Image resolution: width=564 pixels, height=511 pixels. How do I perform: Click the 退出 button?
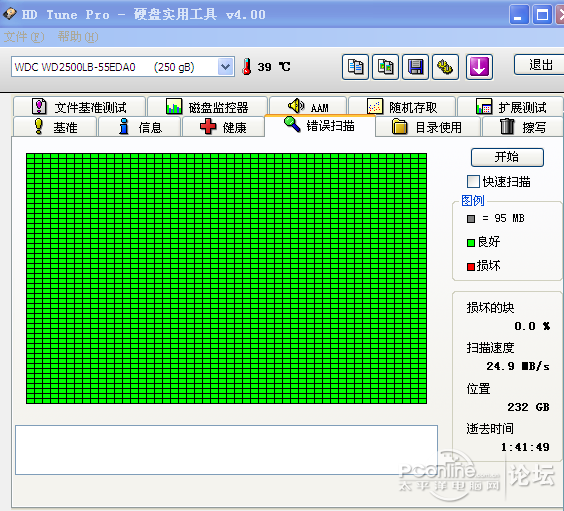pos(539,65)
